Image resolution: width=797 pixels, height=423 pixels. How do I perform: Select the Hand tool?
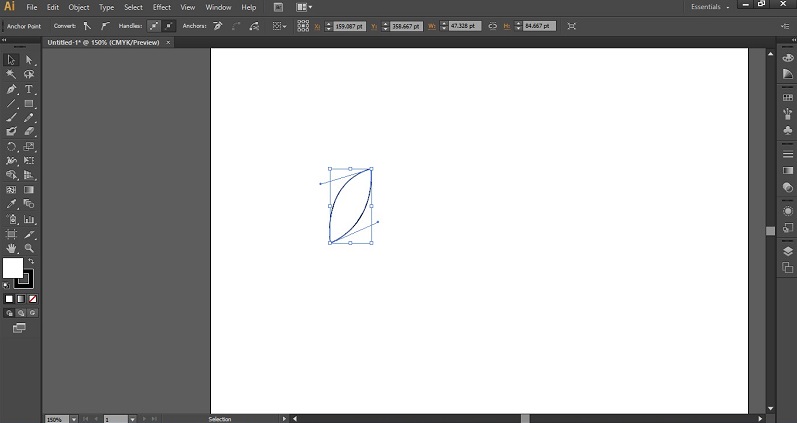click(11, 247)
